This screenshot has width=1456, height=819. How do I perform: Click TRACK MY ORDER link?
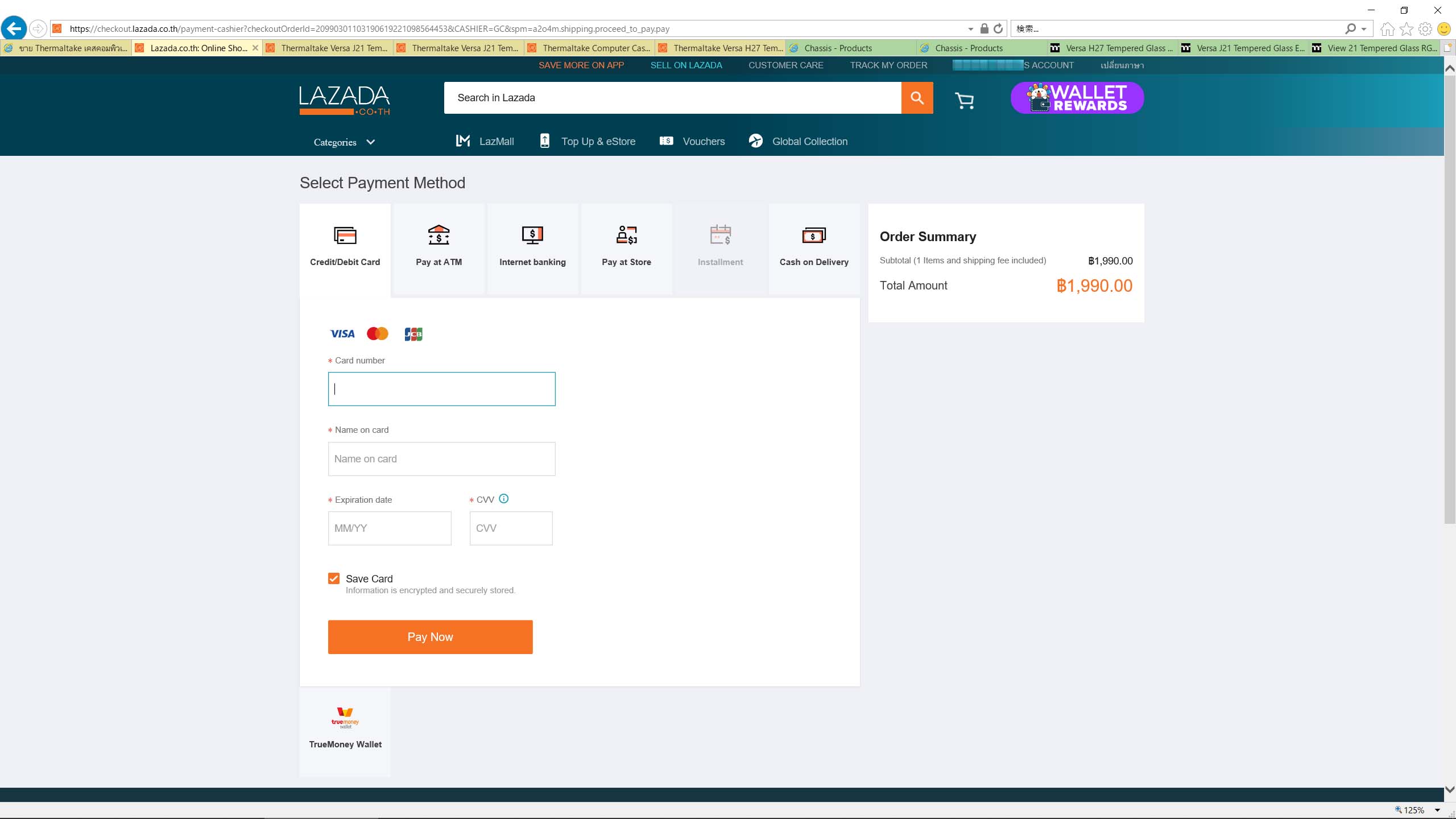888,65
